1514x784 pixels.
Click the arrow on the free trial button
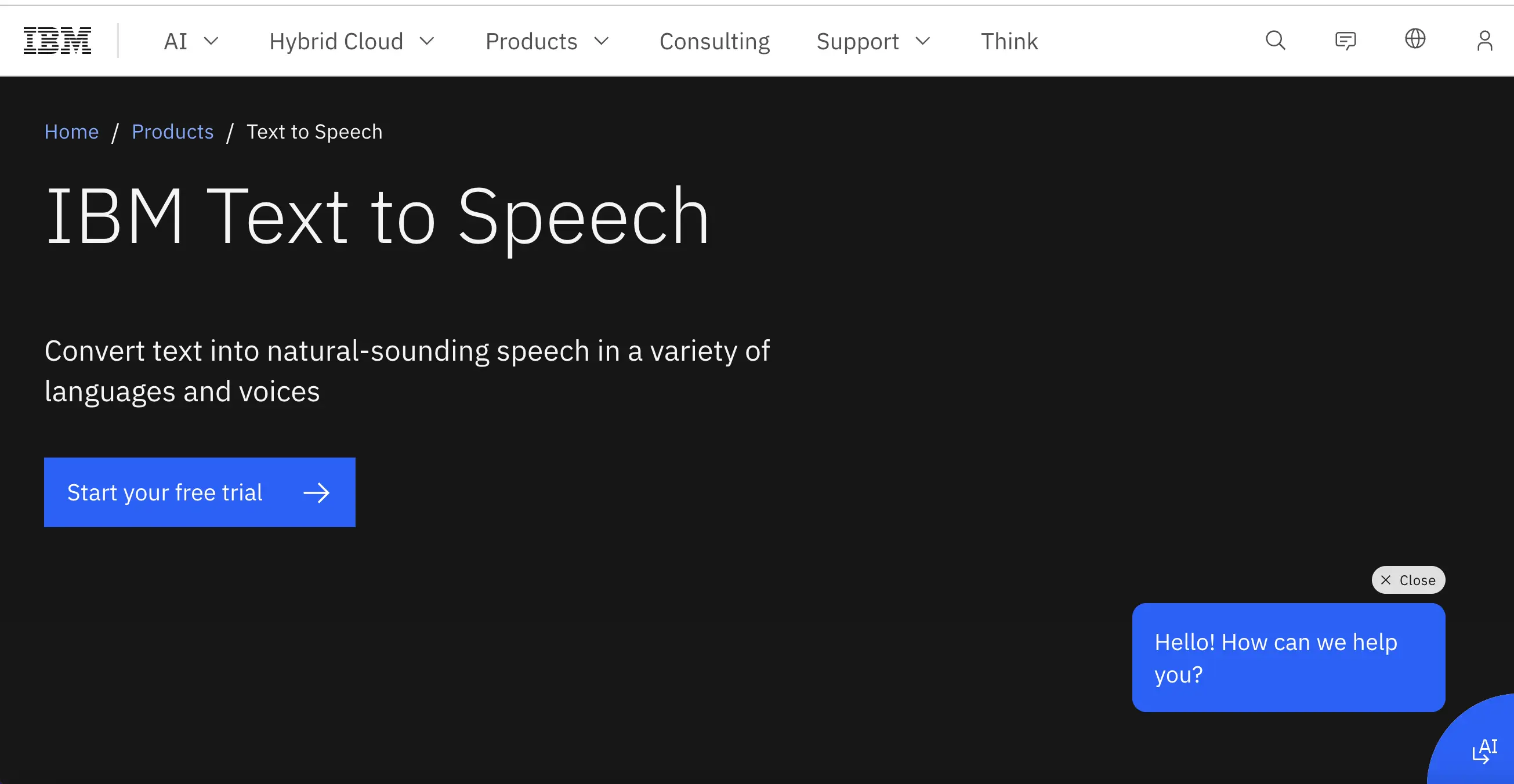coord(316,492)
